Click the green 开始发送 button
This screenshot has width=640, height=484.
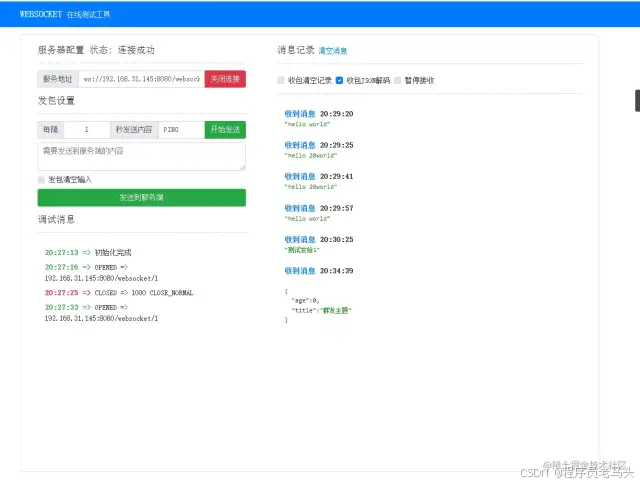225,129
